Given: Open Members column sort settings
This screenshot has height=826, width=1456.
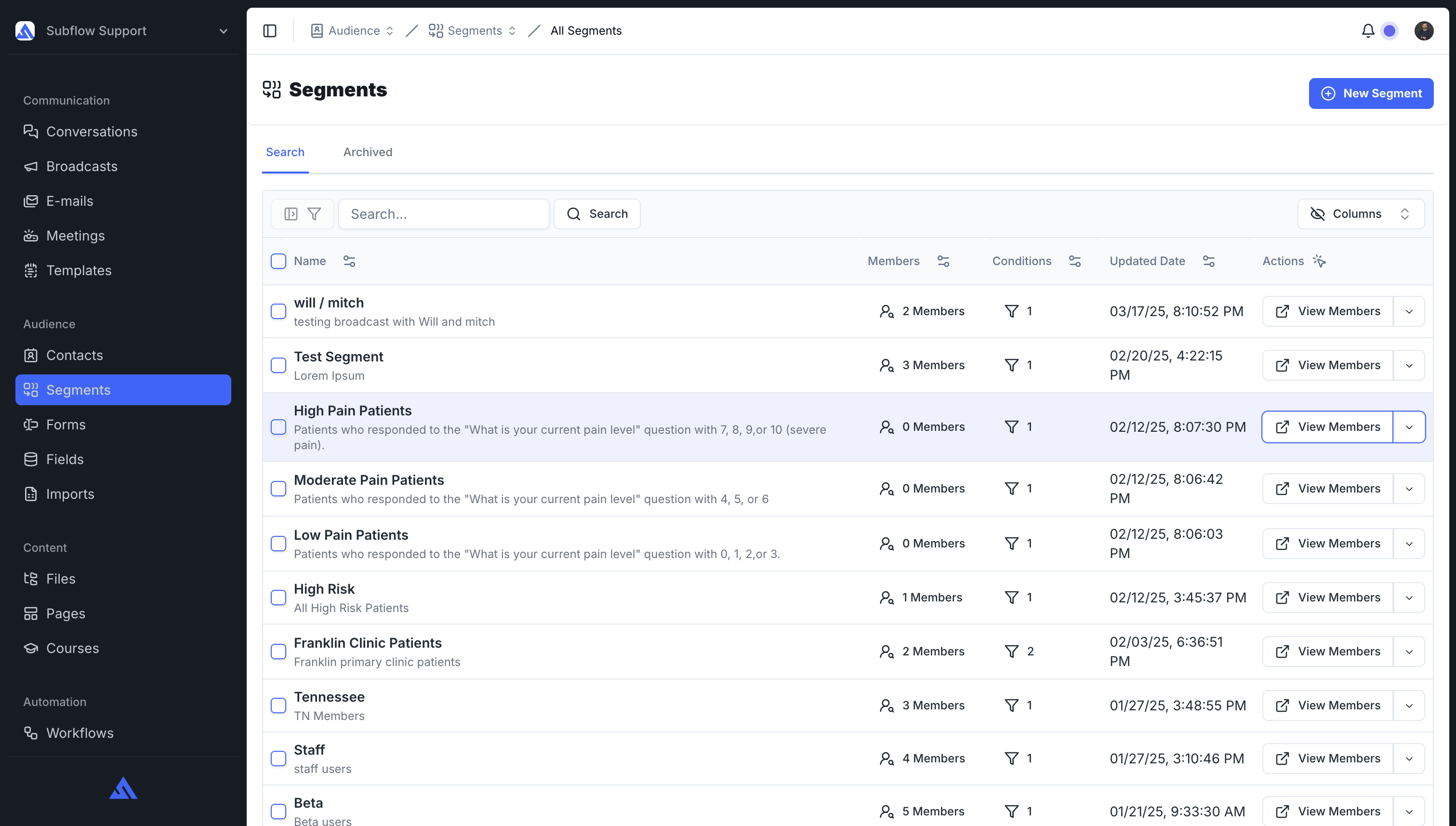Looking at the screenshot, I should pyautogui.click(x=943, y=261).
